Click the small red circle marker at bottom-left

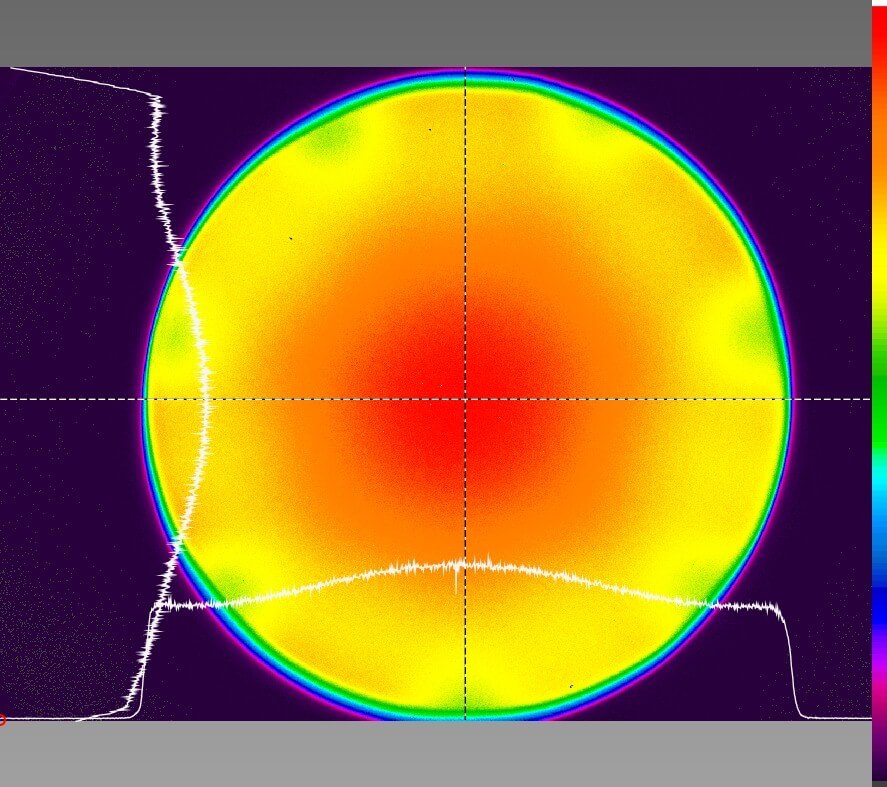click(2, 719)
